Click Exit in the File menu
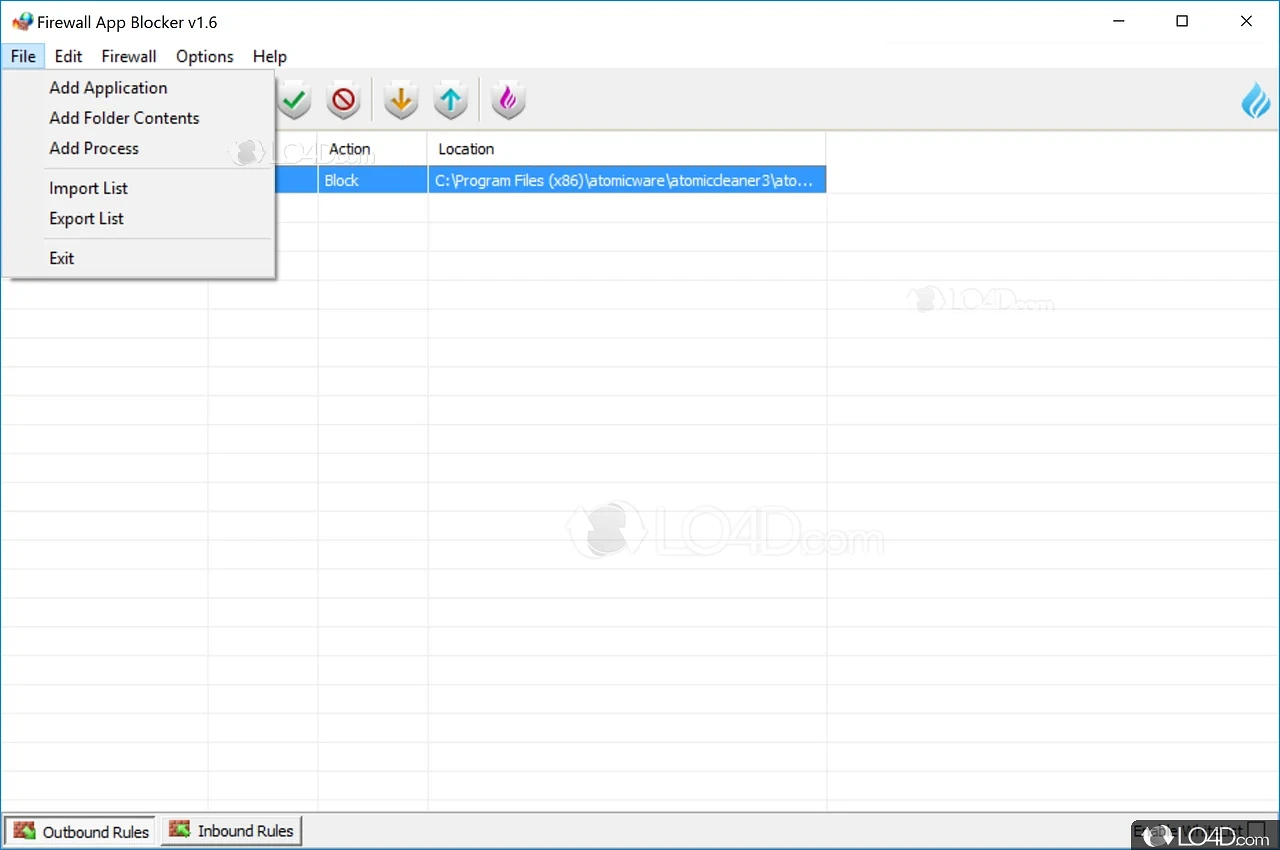The width and height of the screenshot is (1280, 850). 62,258
